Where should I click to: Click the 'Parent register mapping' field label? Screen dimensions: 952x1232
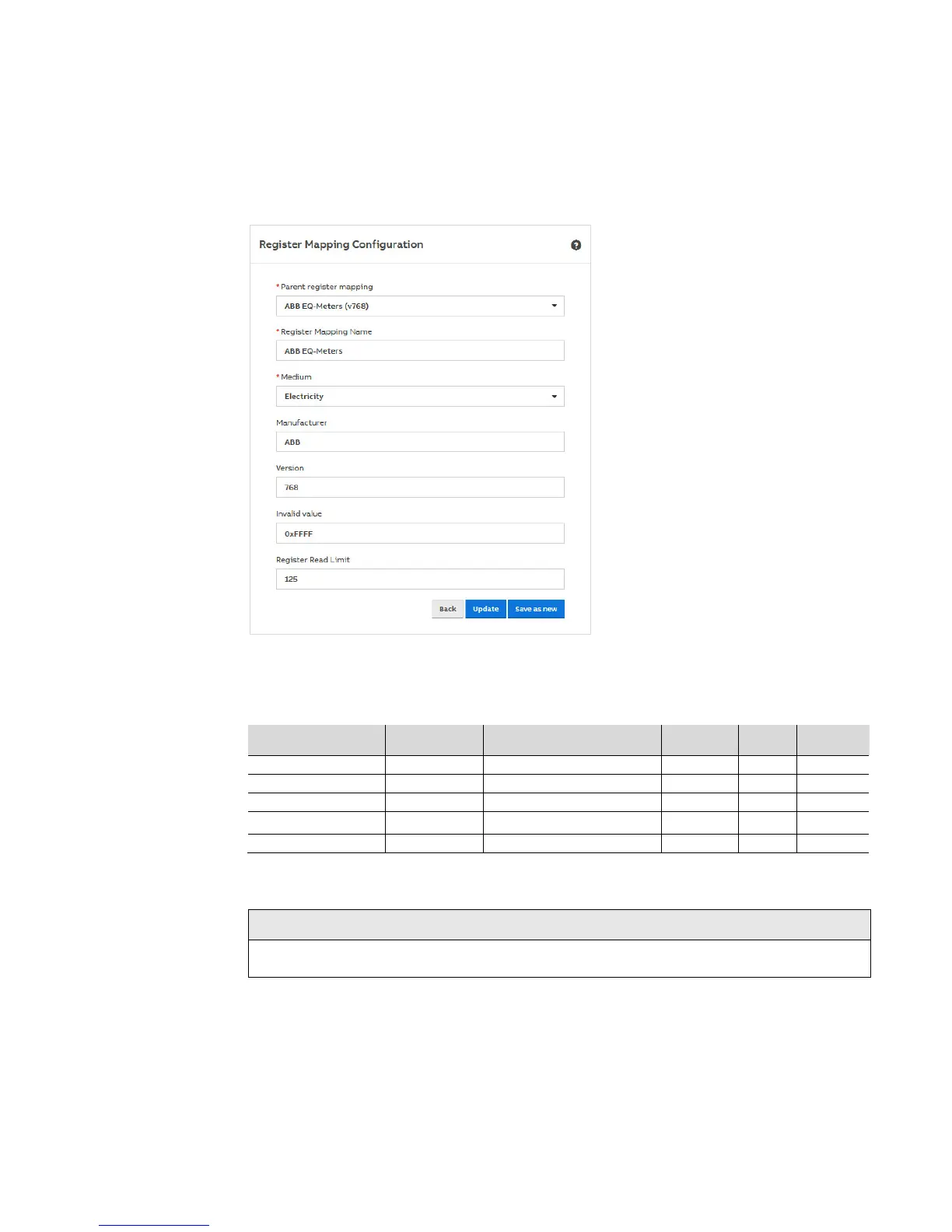coord(327,287)
